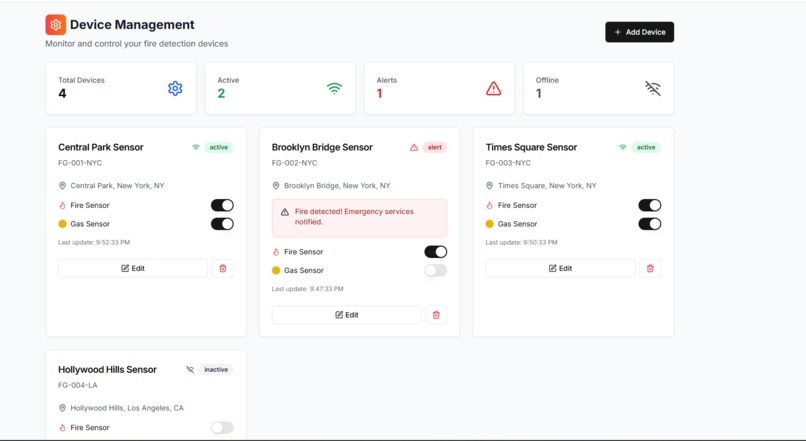Click wifi-off icon on Hollywood Hills Sensor
The image size is (806, 441).
click(190, 370)
